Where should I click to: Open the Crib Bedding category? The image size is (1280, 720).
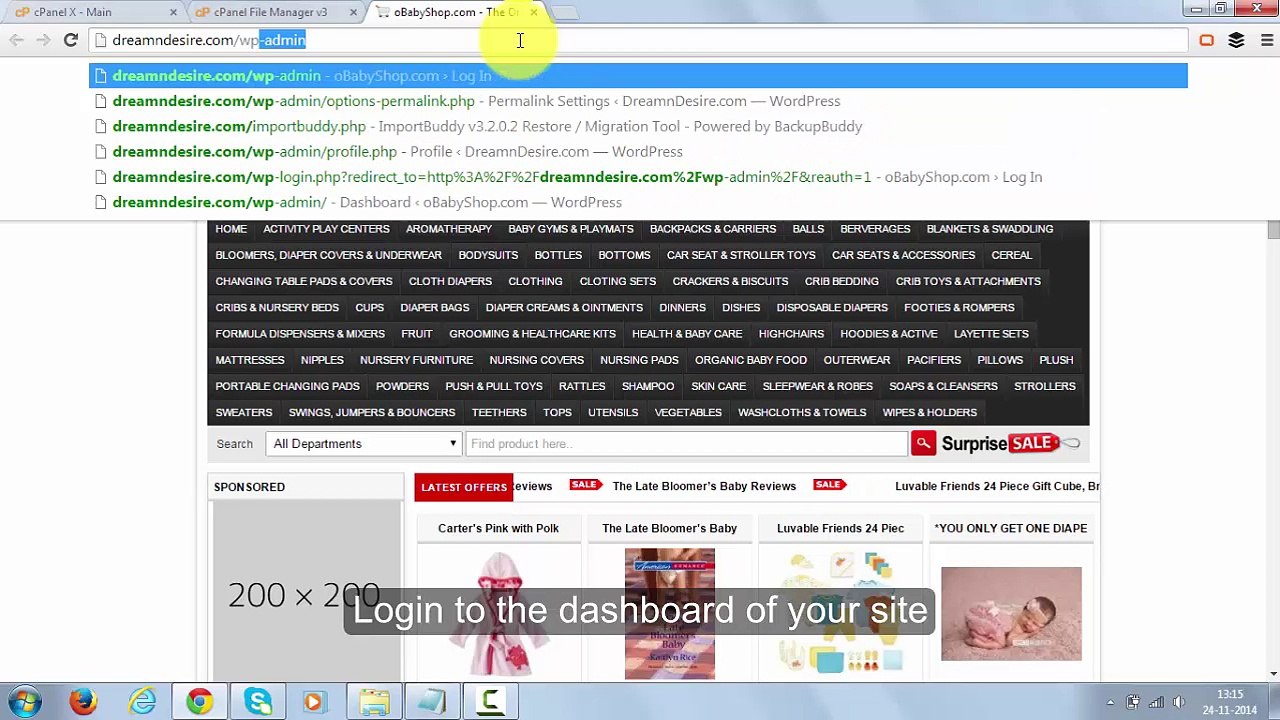[842, 281]
